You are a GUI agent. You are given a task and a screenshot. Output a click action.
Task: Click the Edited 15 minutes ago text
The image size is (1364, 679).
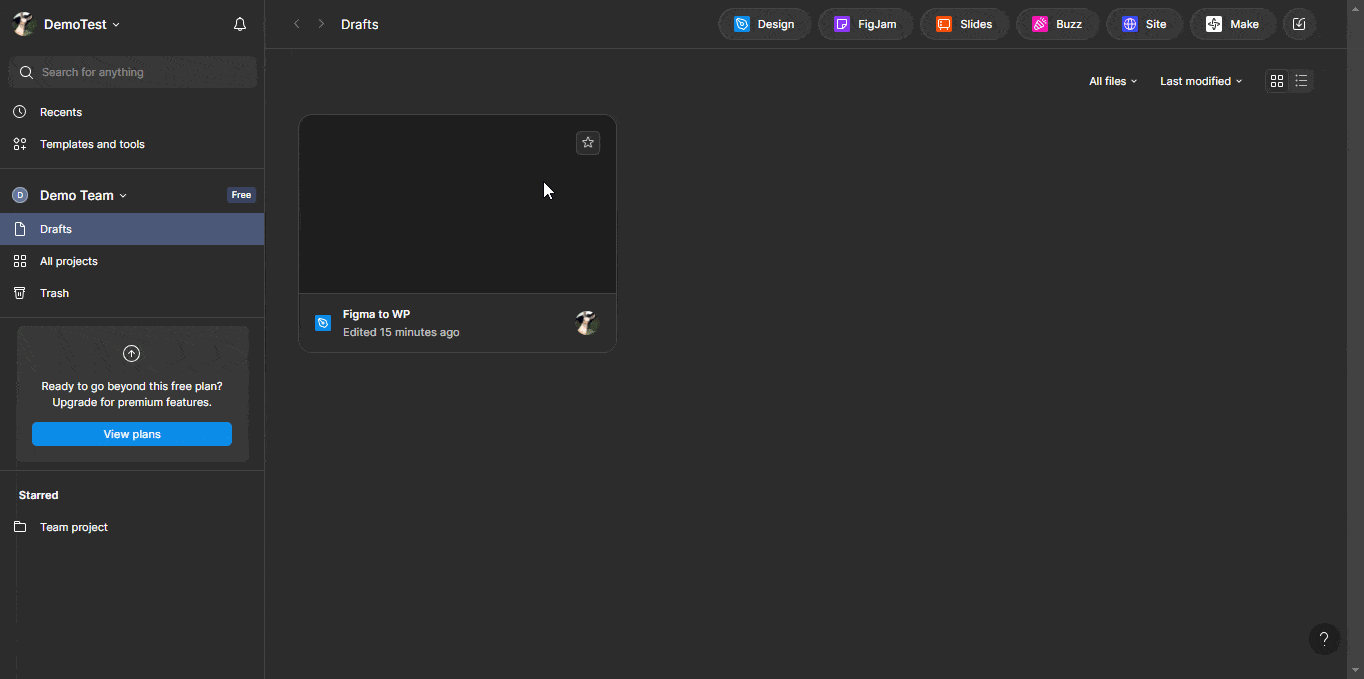coord(401,332)
